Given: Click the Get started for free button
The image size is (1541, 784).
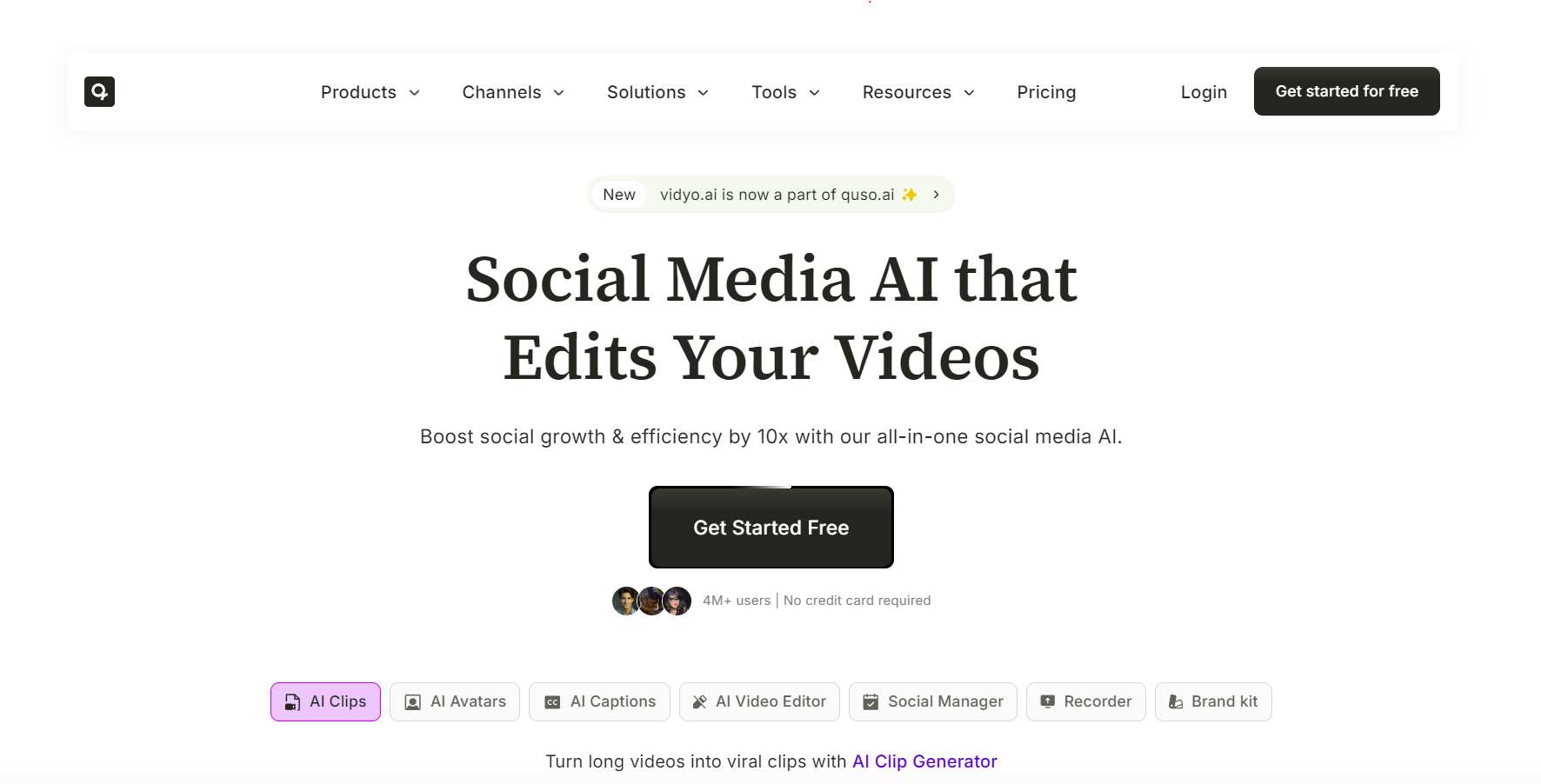Looking at the screenshot, I should click(1346, 91).
